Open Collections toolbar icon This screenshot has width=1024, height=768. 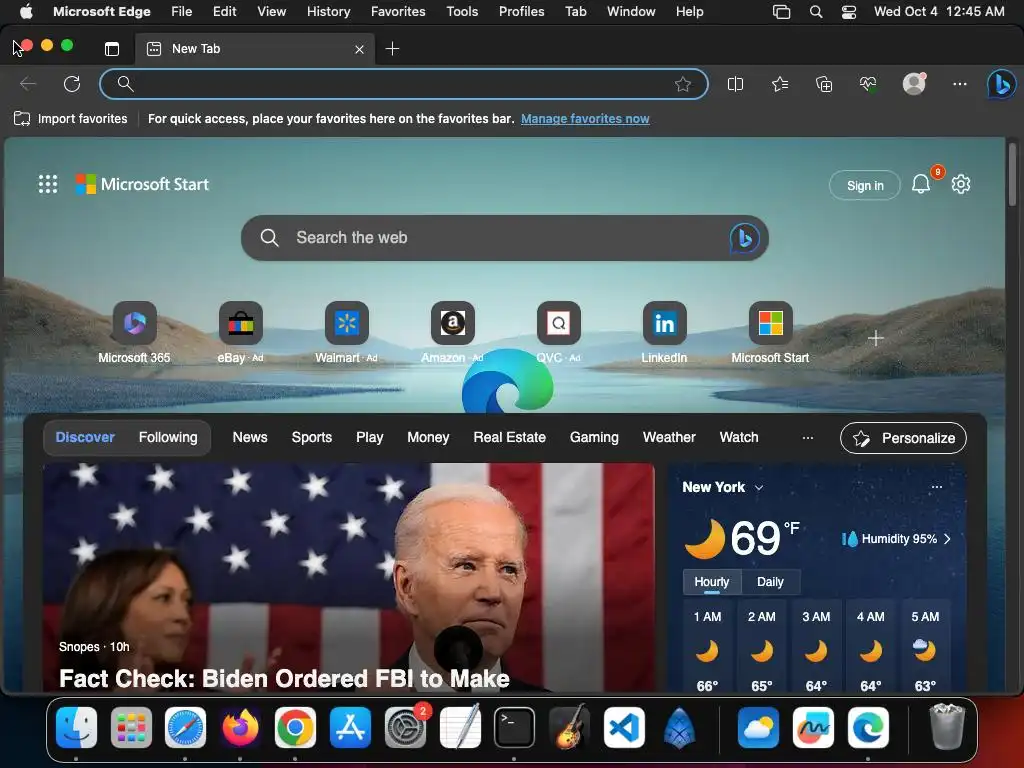[824, 84]
